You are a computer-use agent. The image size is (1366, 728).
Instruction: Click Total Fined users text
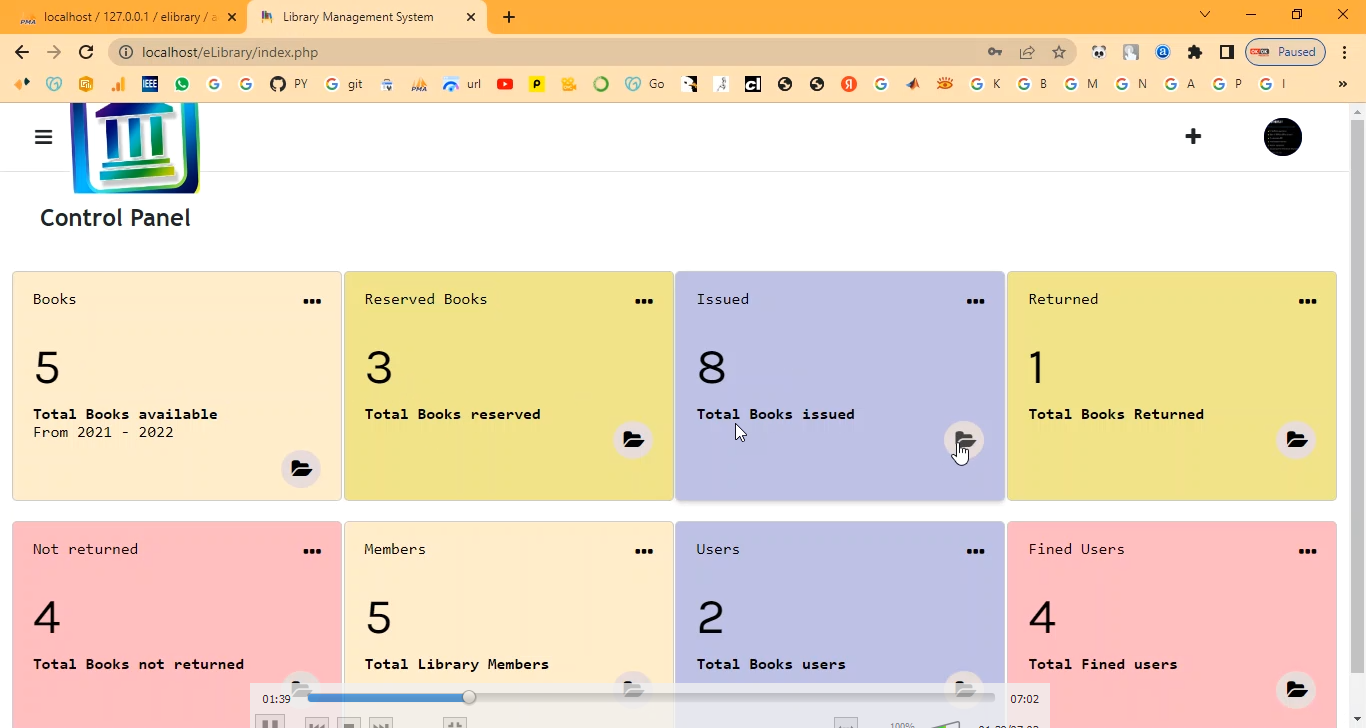pyautogui.click(x=1102, y=664)
